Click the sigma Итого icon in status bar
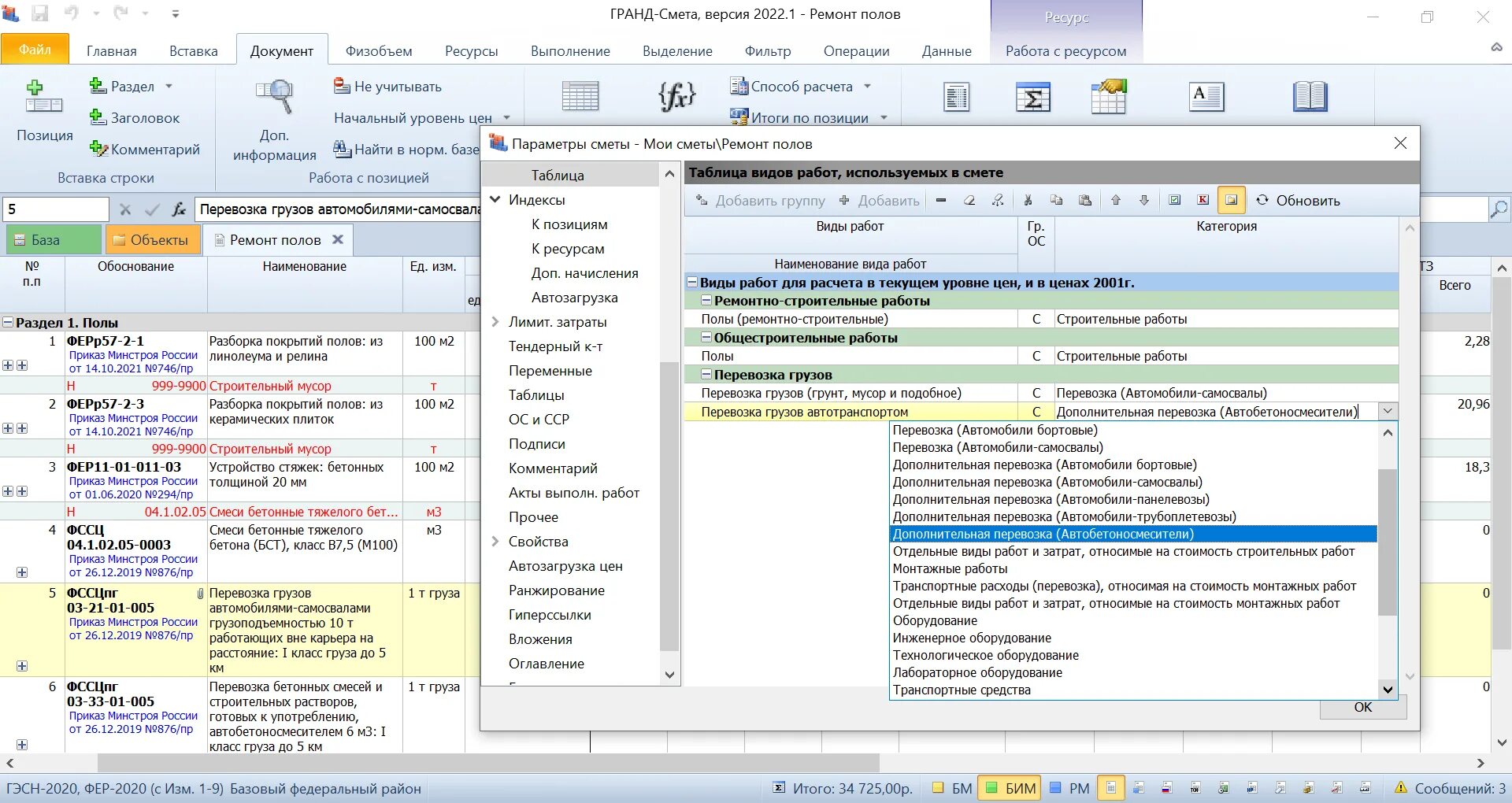 (x=779, y=788)
